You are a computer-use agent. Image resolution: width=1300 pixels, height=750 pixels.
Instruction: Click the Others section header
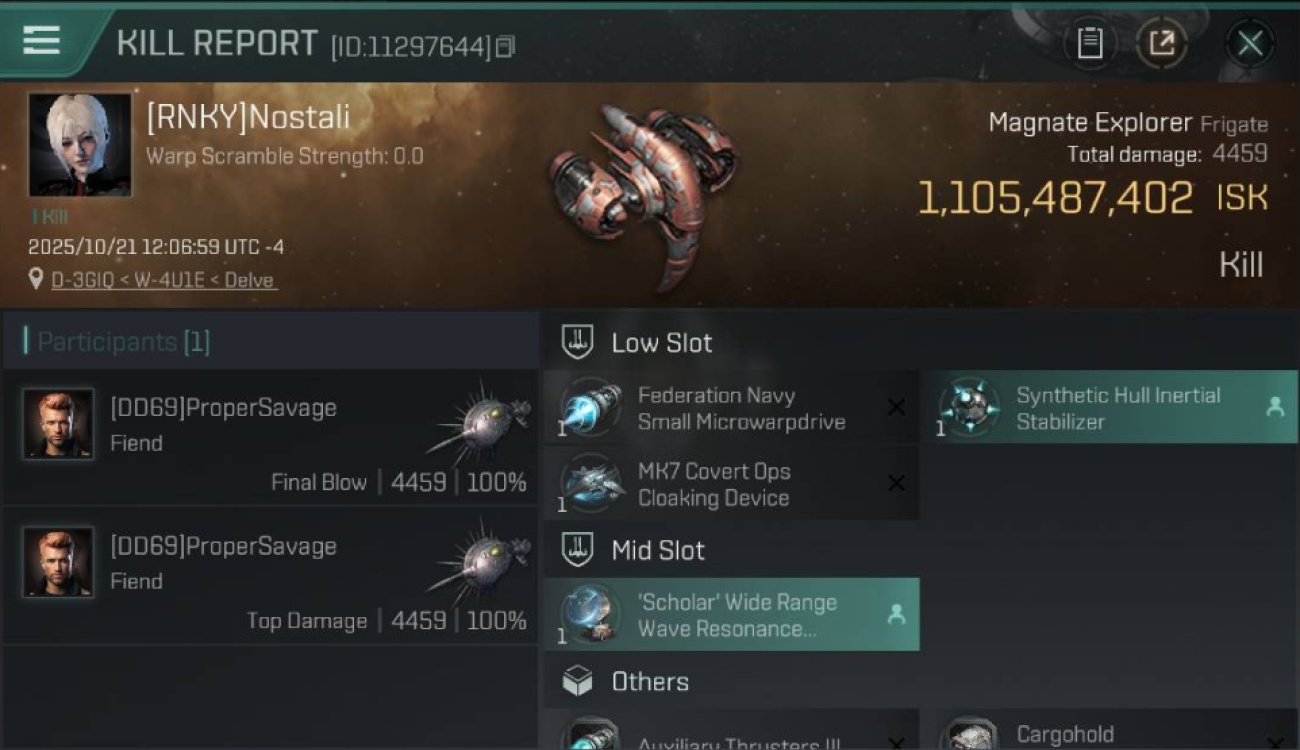pos(649,682)
